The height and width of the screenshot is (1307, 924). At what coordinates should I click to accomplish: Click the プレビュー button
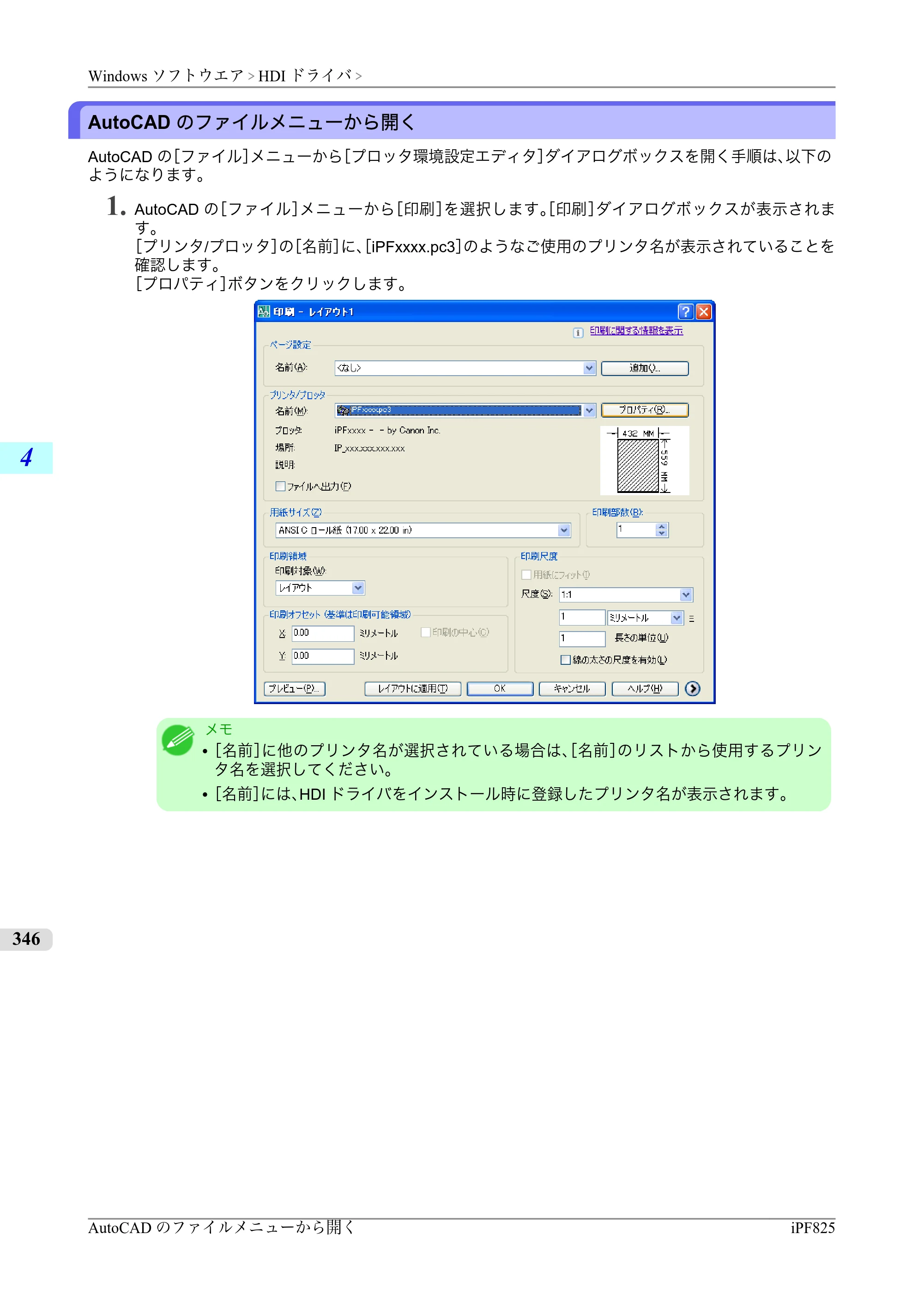click(x=295, y=689)
